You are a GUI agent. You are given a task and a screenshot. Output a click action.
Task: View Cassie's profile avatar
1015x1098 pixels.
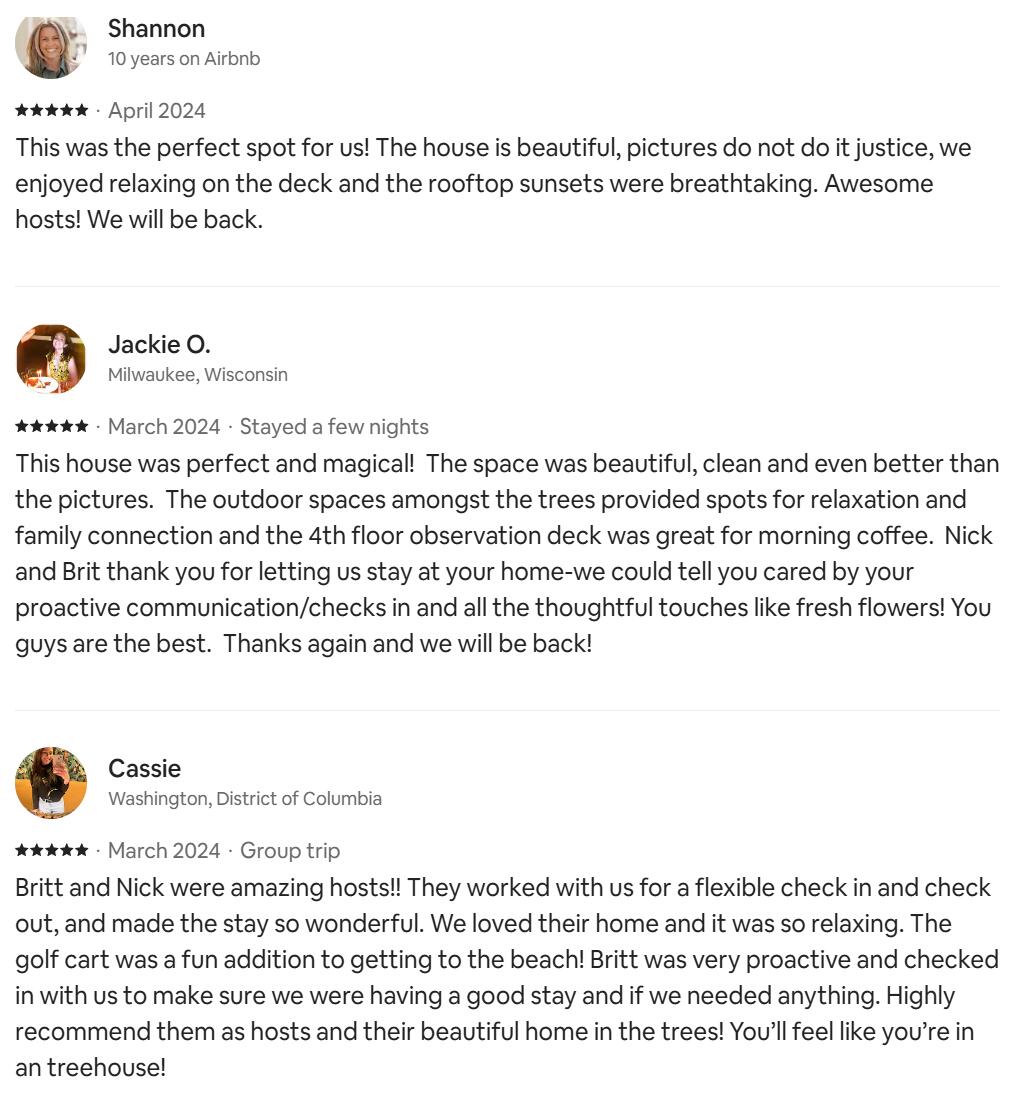tap(51, 783)
